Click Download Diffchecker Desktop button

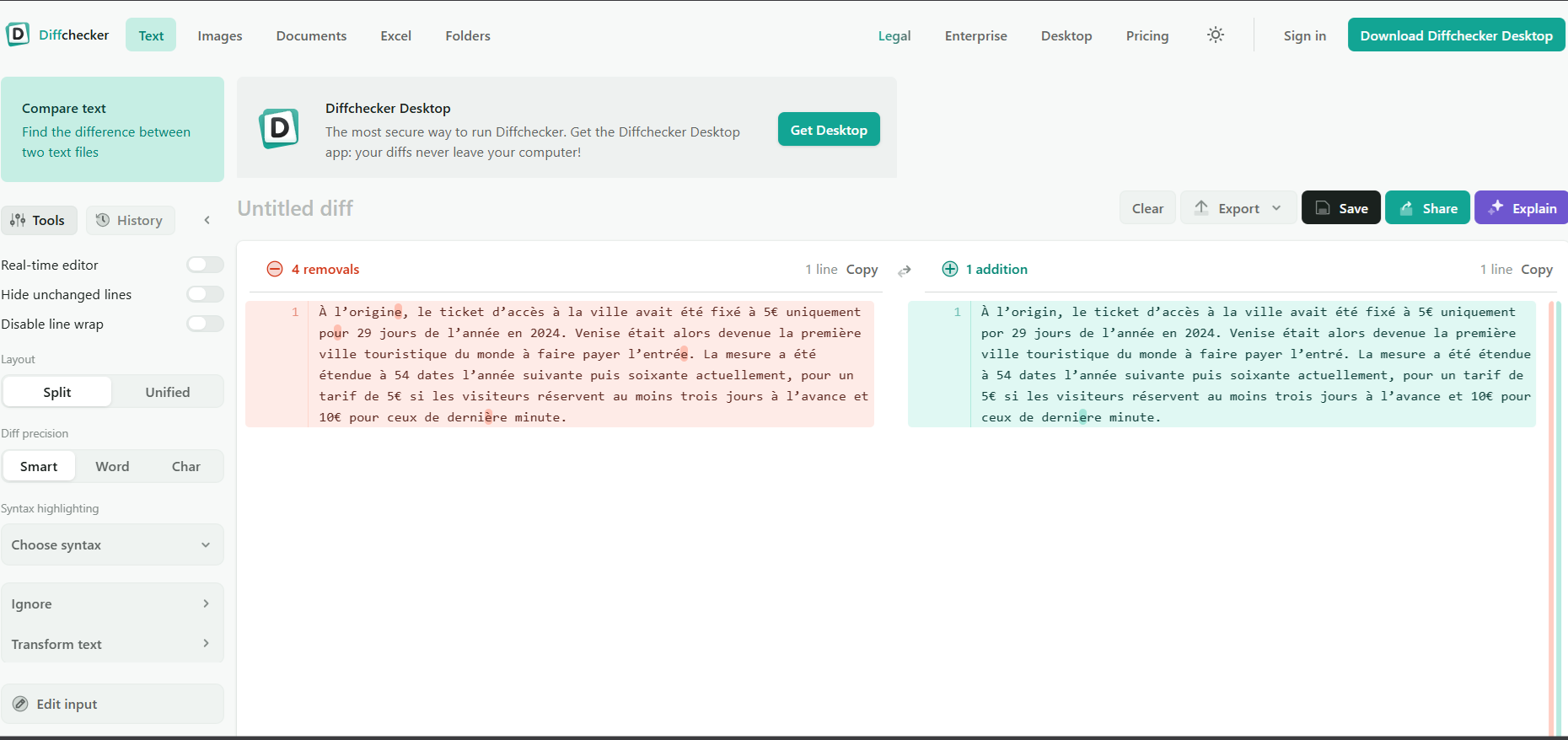point(1456,35)
